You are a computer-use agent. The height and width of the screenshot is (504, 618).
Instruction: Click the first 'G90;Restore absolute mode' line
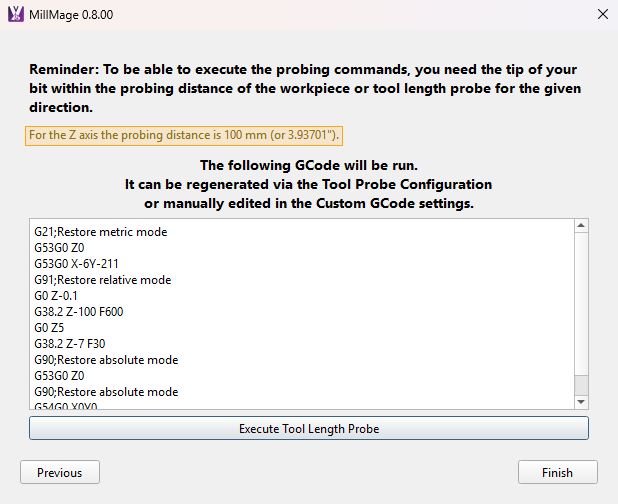pyautogui.click(x=106, y=360)
